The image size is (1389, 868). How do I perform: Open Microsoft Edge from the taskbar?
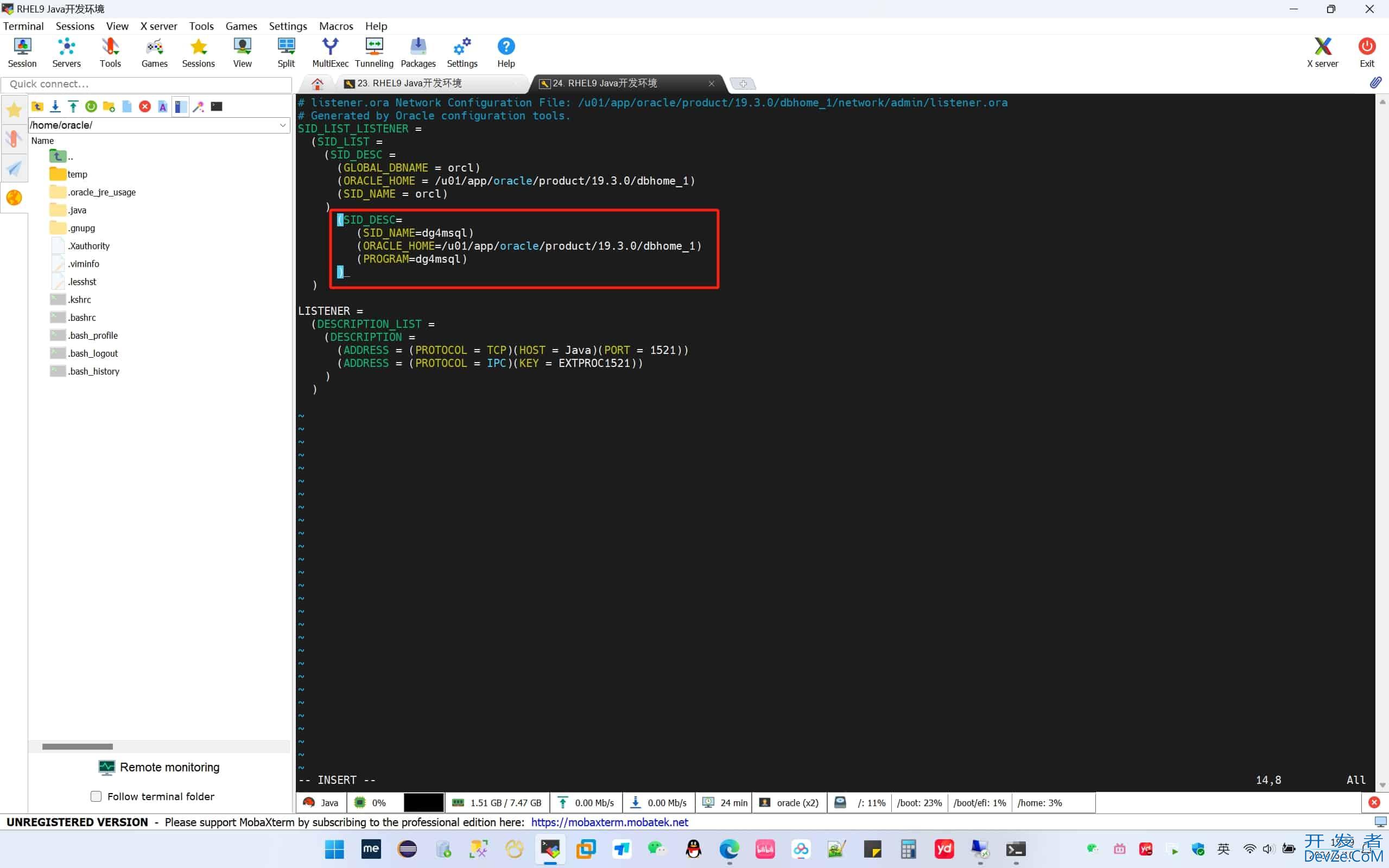pyautogui.click(x=729, y=849)
